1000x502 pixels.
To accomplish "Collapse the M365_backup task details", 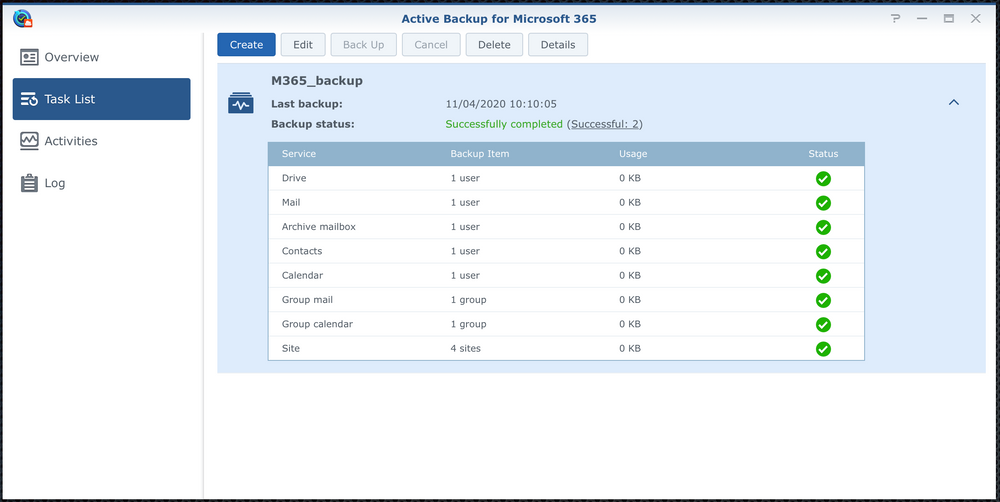I will (953, 102).
